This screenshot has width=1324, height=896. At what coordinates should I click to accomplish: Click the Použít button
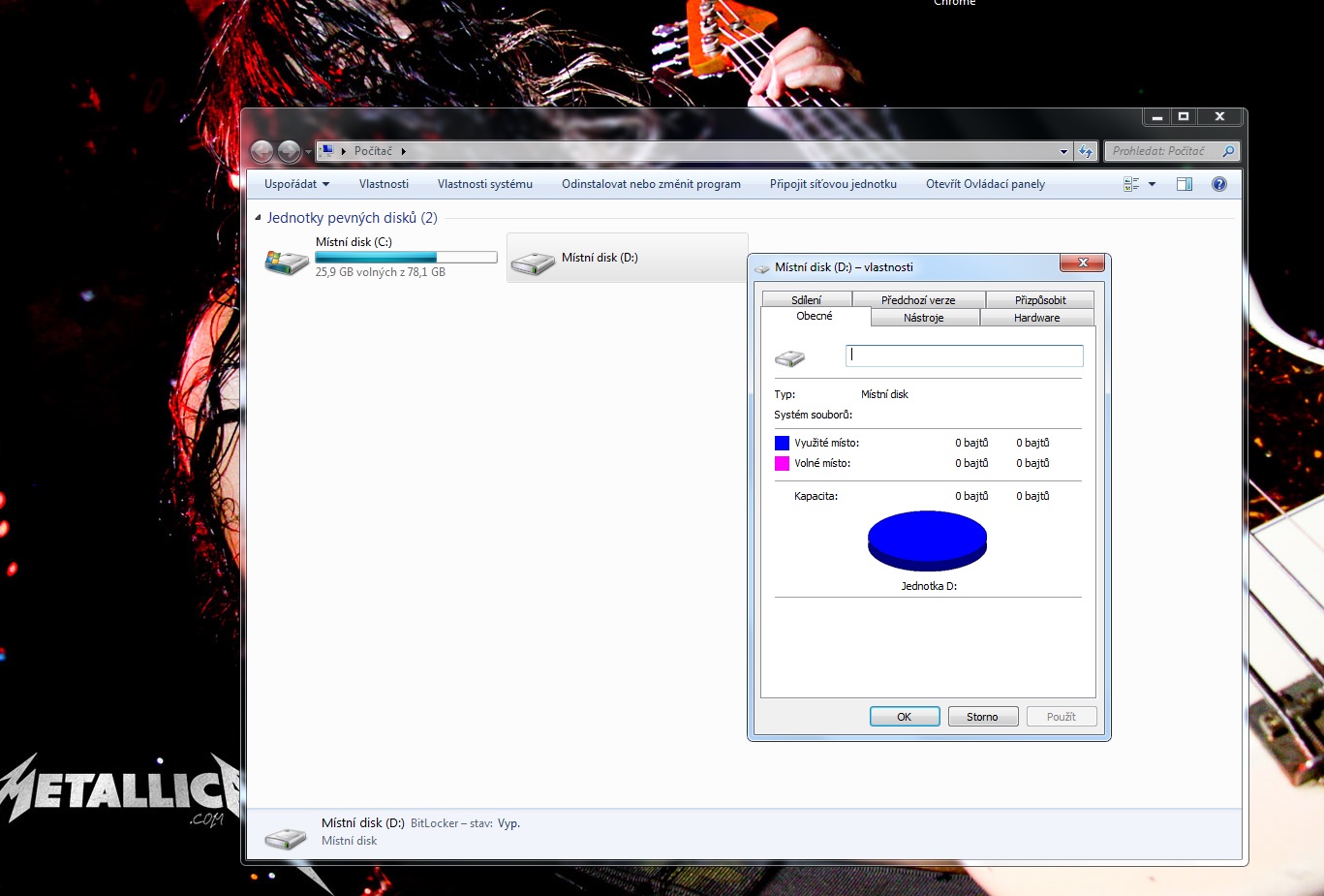(1062, 717)
